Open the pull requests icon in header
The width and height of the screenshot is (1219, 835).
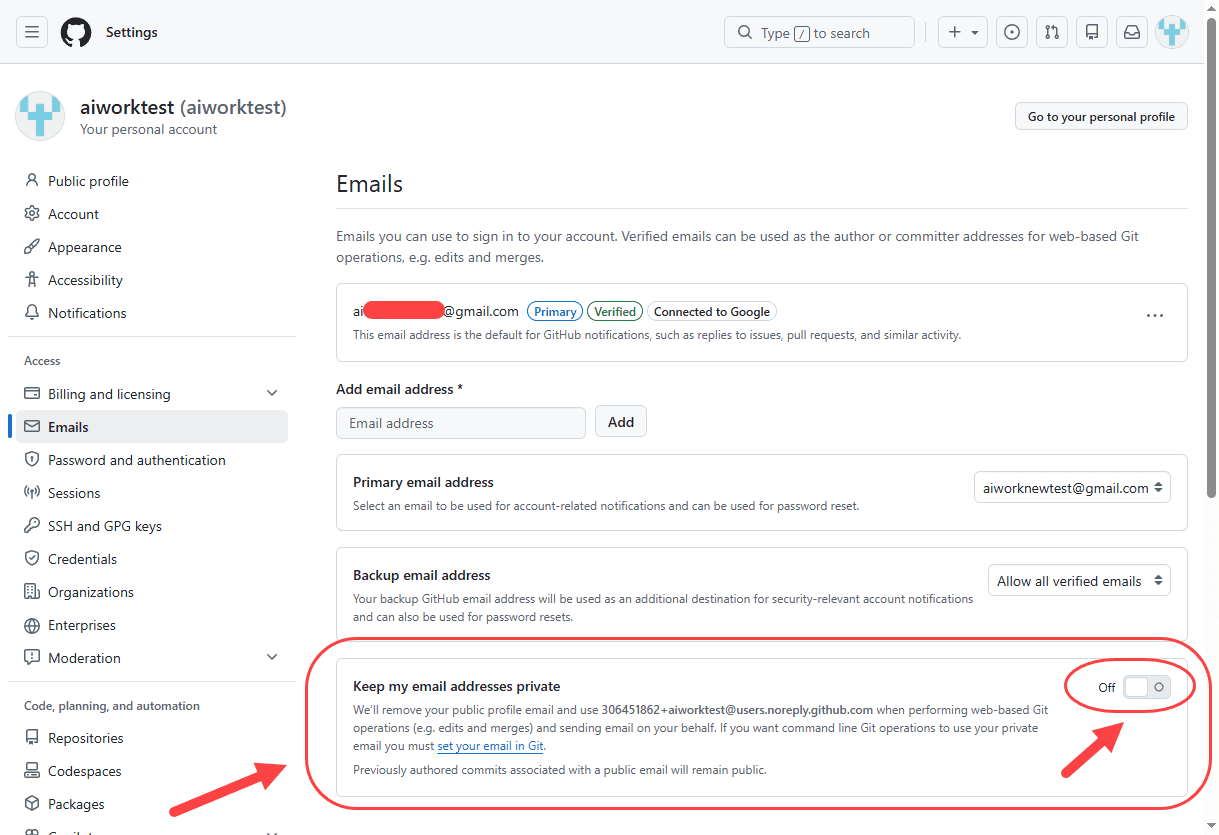point(1052,32)
